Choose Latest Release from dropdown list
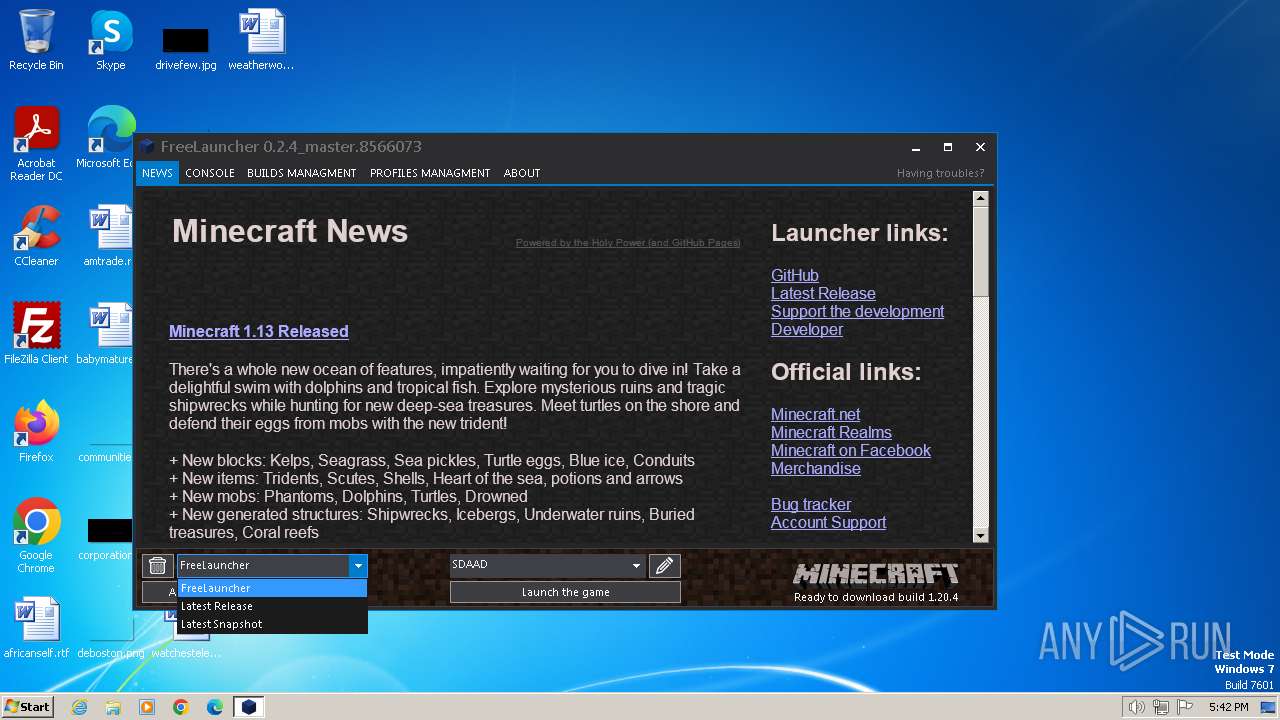Image resolution: width=1280 pixels, height=720 pixels. point(272,606)
